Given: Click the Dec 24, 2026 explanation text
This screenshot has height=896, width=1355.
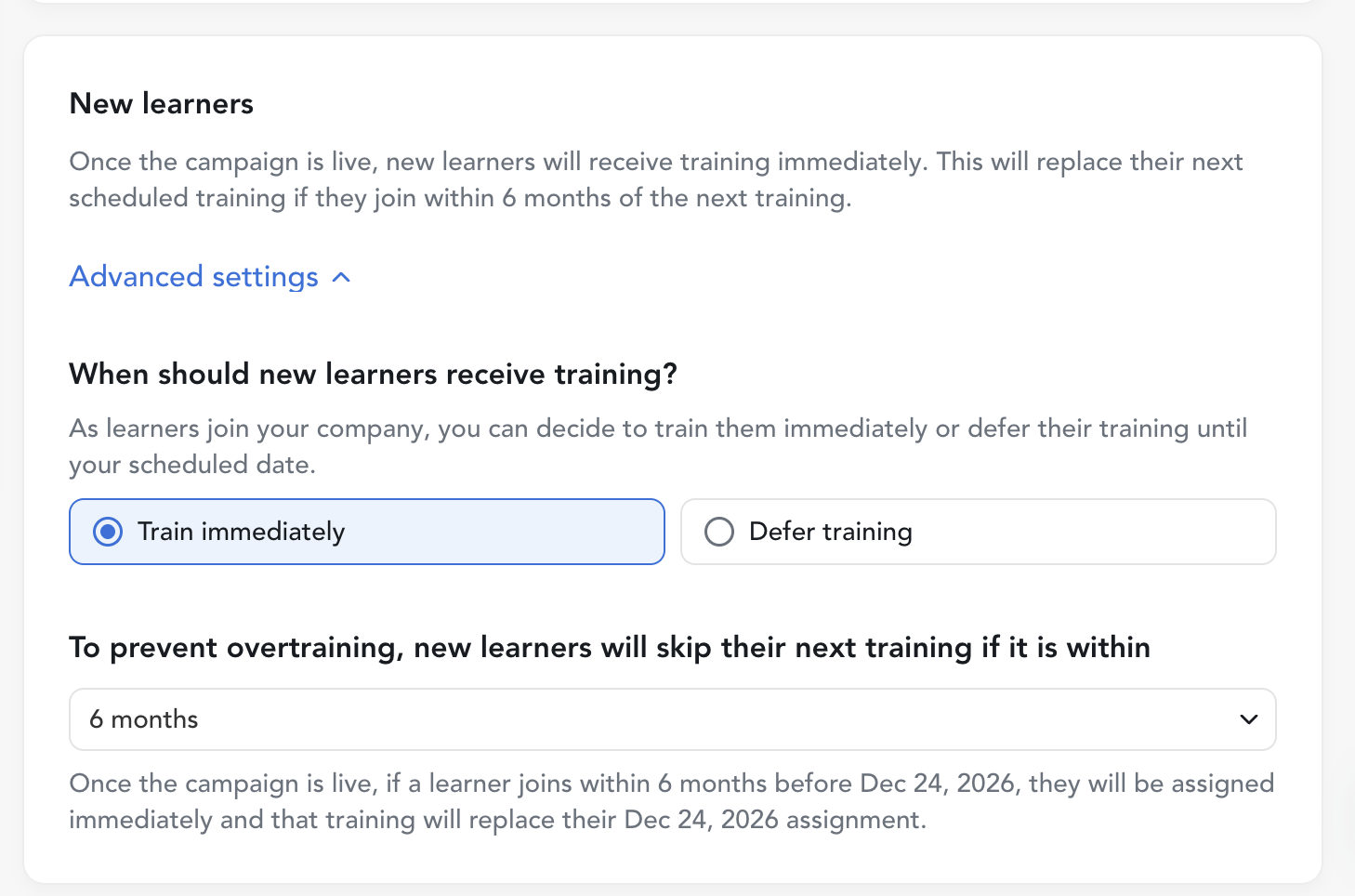Looking at the screenshot, I should (x=671, y=801).
